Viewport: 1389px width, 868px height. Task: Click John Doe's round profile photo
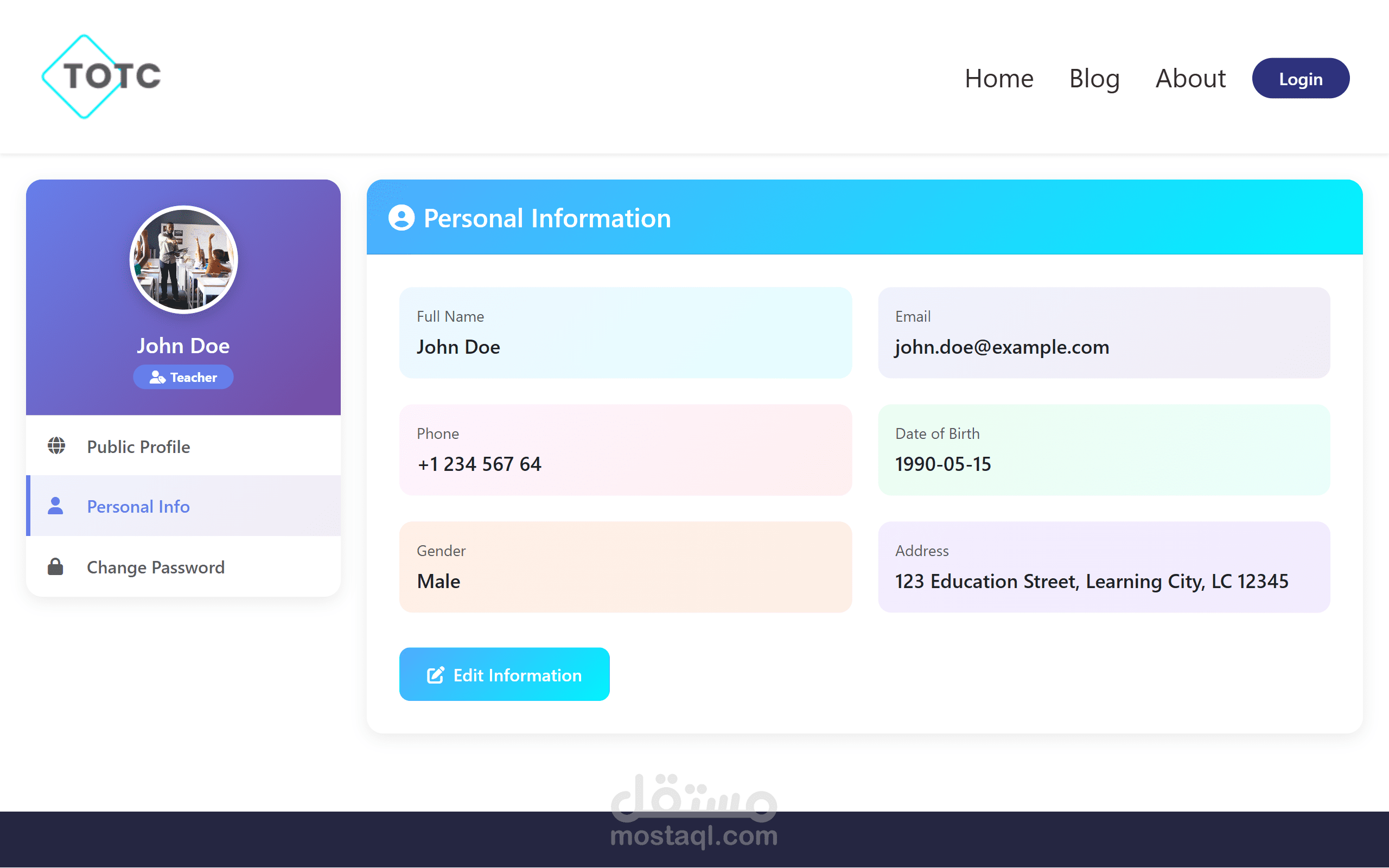[184, 259]
